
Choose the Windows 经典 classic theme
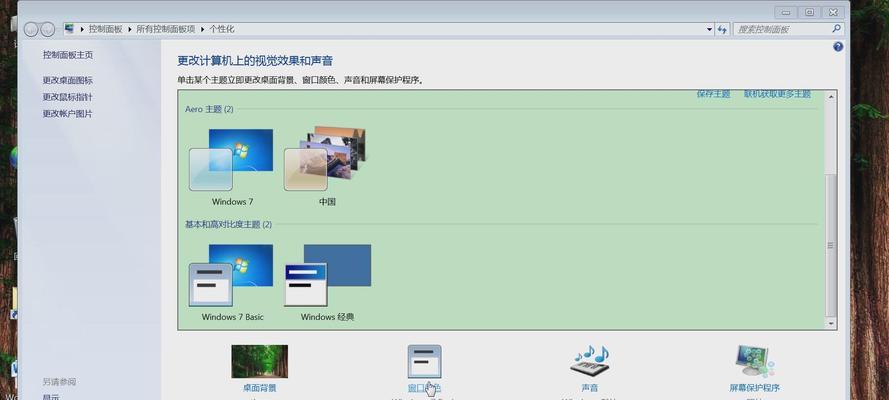coord(328,282)
